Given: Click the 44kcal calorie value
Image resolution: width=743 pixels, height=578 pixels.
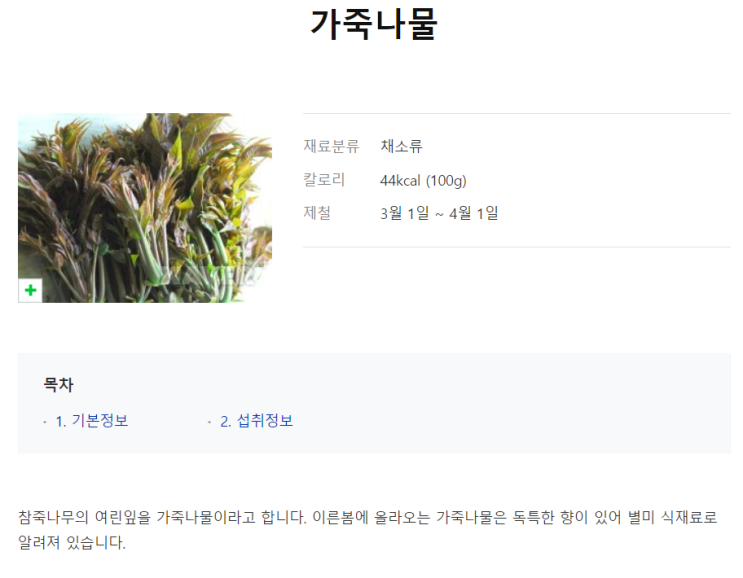Looking at the screenshot, I should 400,181.
